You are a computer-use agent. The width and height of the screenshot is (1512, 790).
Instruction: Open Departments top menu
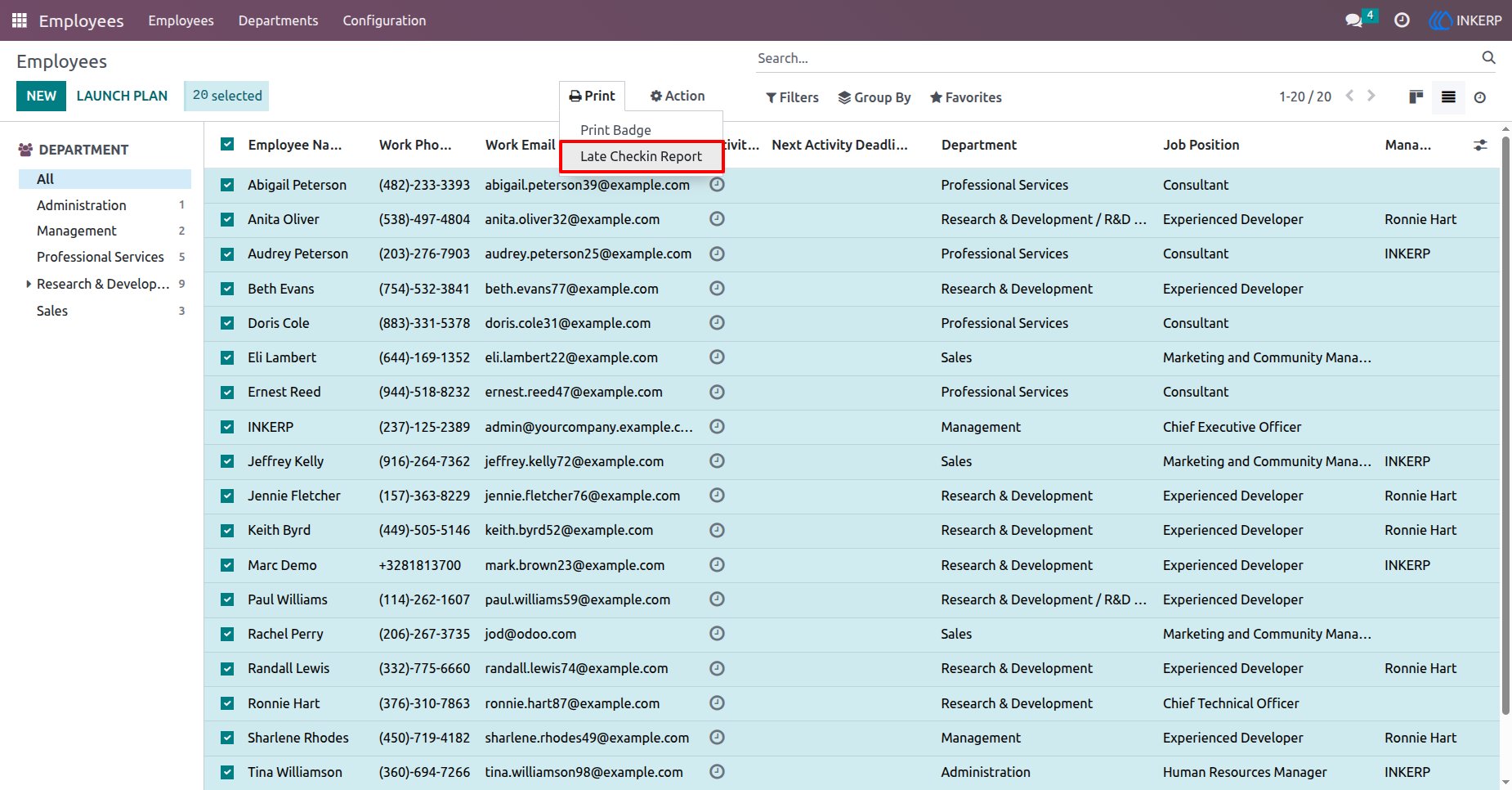[x=278, y=20]
